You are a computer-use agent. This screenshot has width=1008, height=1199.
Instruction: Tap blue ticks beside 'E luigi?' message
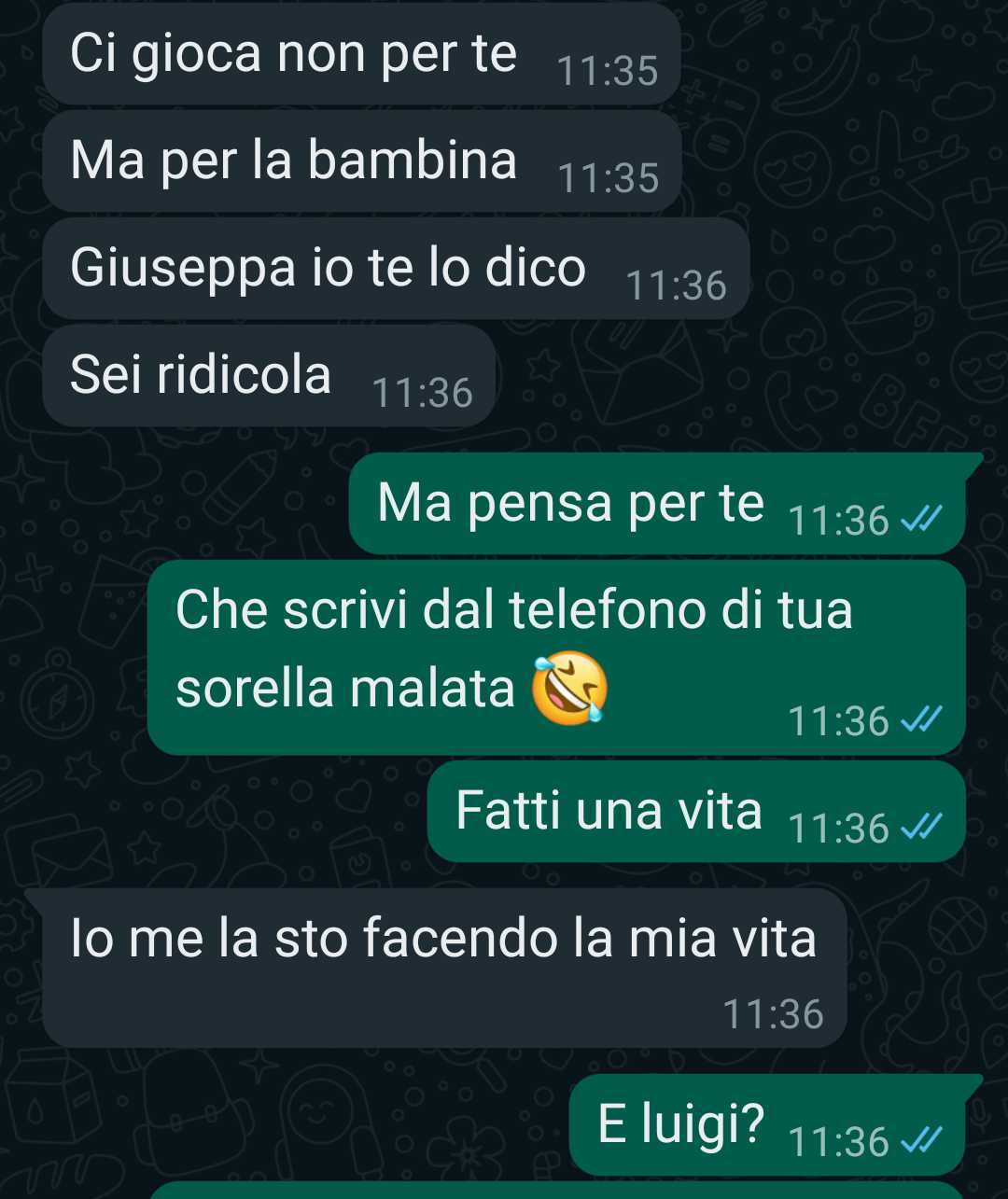tap(921, 1139)
